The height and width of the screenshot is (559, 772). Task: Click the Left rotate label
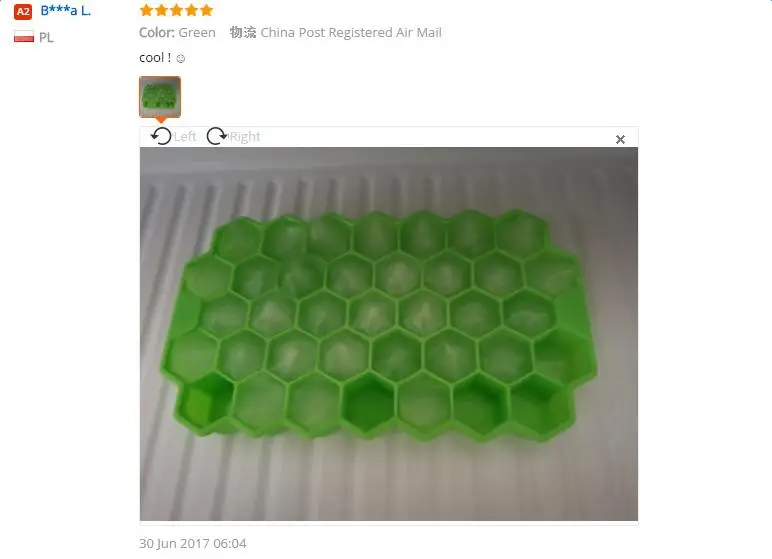click(185, 136)
